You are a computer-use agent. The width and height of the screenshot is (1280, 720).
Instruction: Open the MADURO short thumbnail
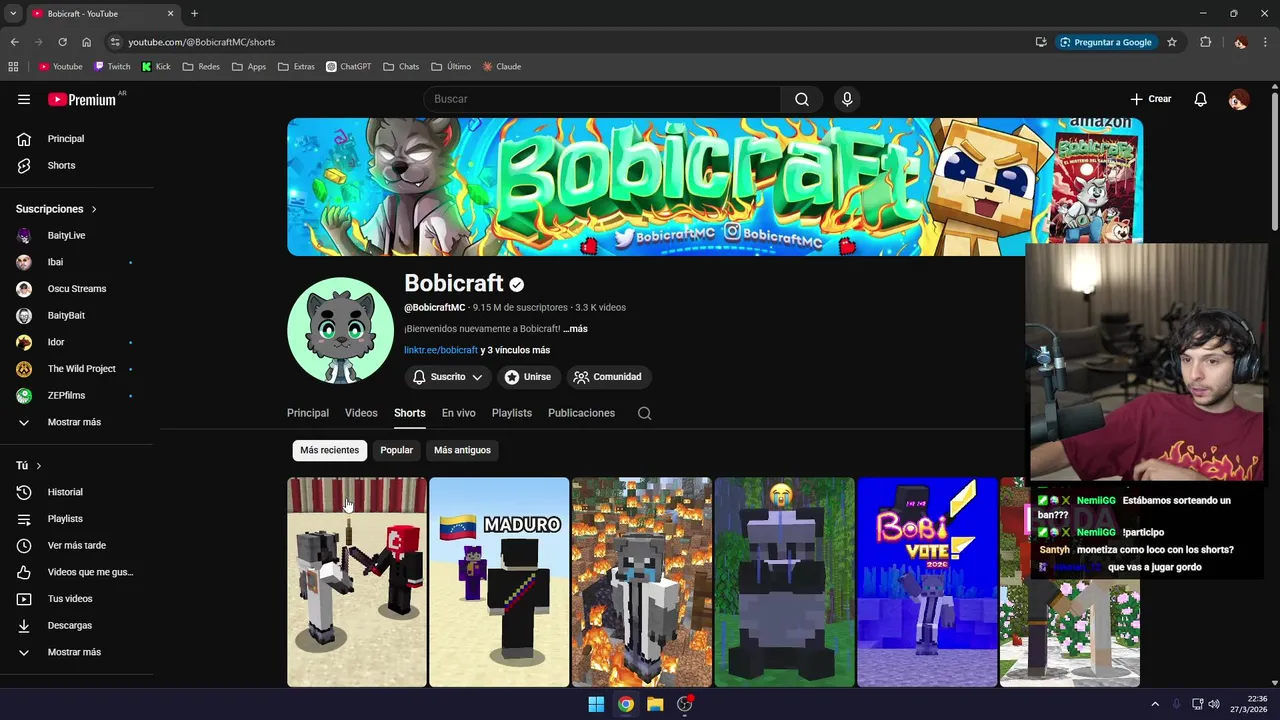click(499, 582)
